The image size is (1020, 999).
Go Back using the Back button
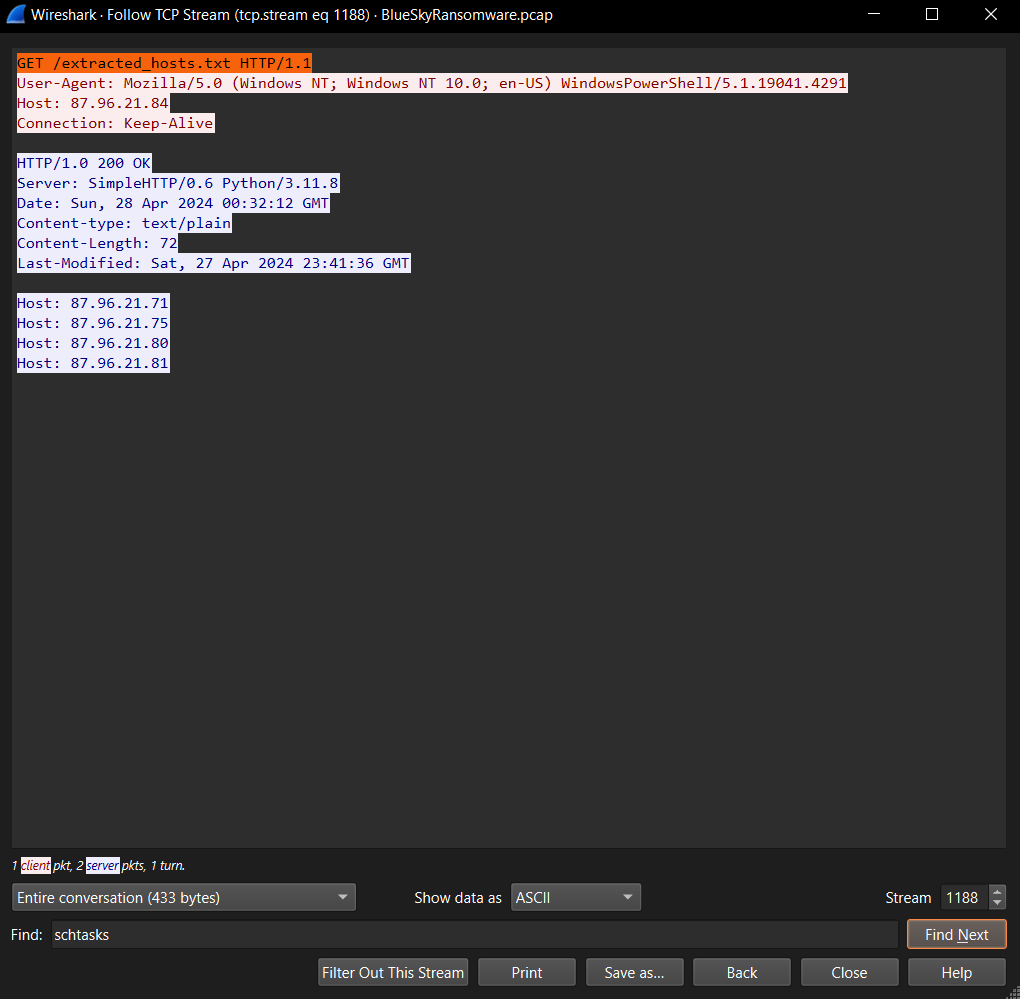coord(742,972)
